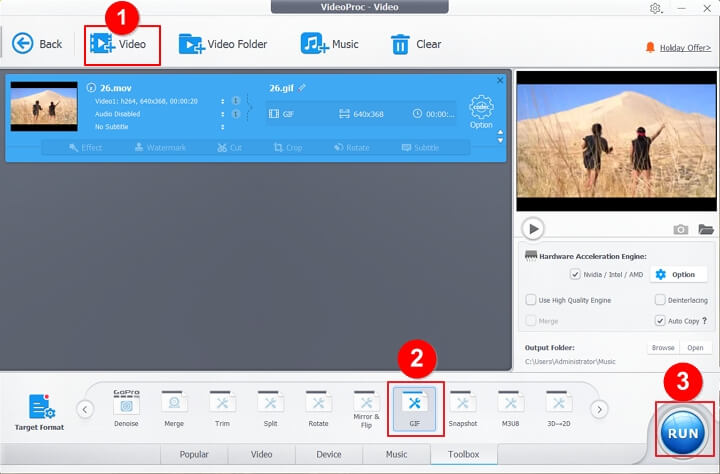Select the GIF toolbox item
Image resolution: width=720 pixels, height=474 pixels.
click(x=415, y=409)
